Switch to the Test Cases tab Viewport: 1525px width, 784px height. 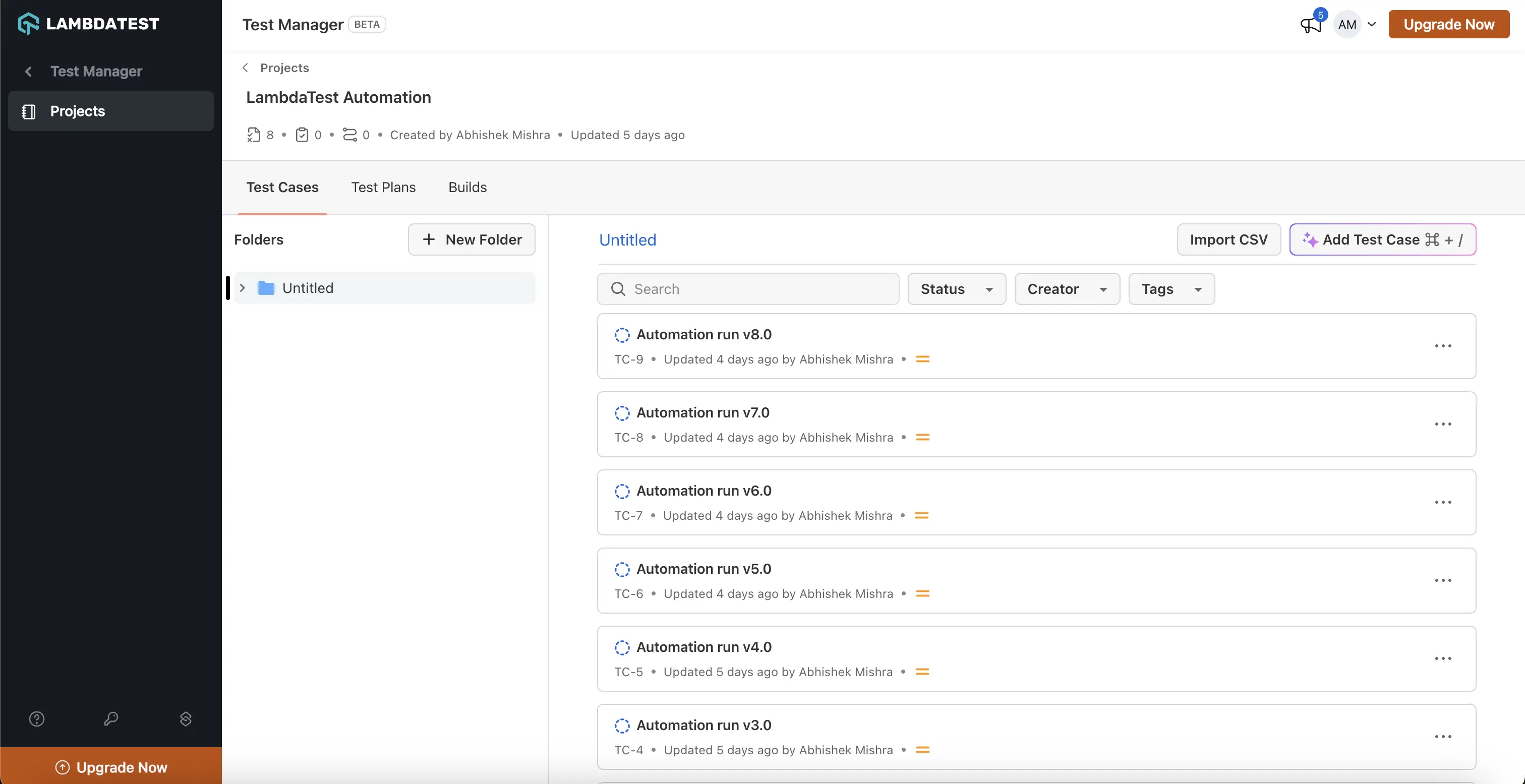pyautogui.click(x=282, y=188)
